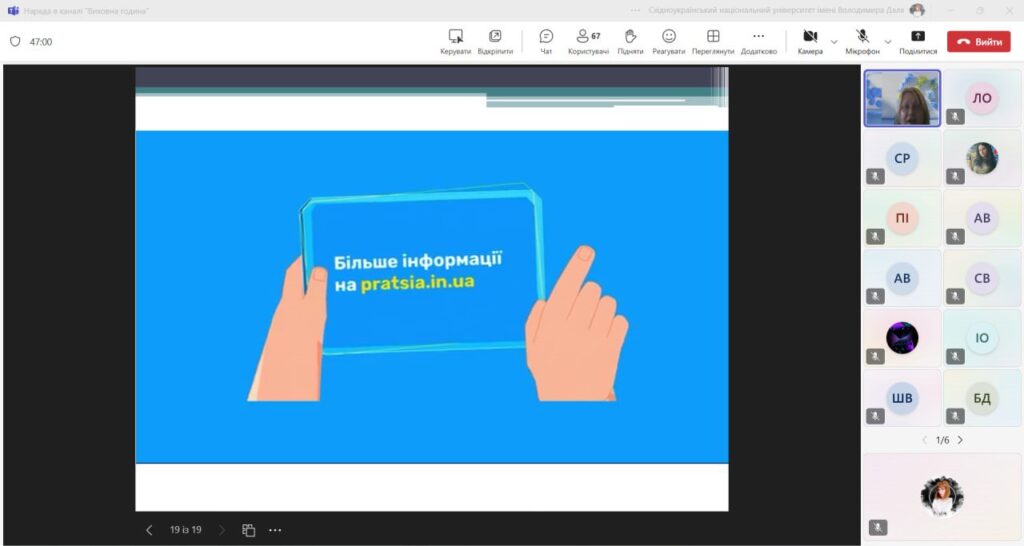Raise hand with Підняти button
The image size is (1024, 546).
click(630, 41)
